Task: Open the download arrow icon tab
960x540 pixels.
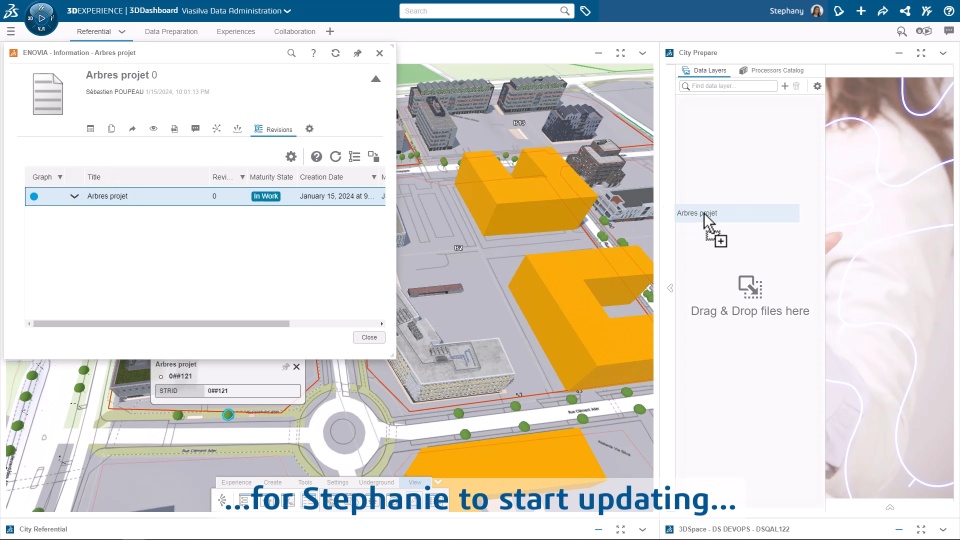Action: point(238,129)
